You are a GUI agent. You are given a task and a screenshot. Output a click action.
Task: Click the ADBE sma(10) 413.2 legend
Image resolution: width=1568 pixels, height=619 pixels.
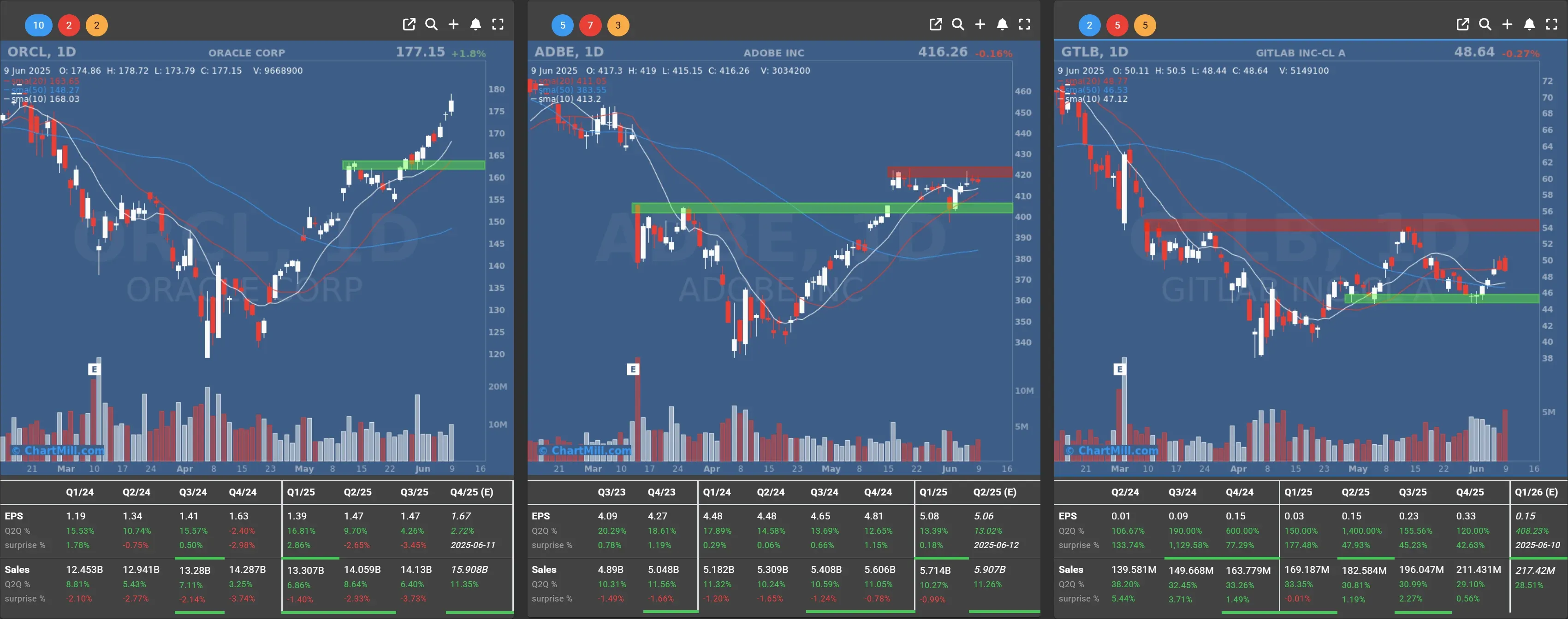[x=566, y=99]
